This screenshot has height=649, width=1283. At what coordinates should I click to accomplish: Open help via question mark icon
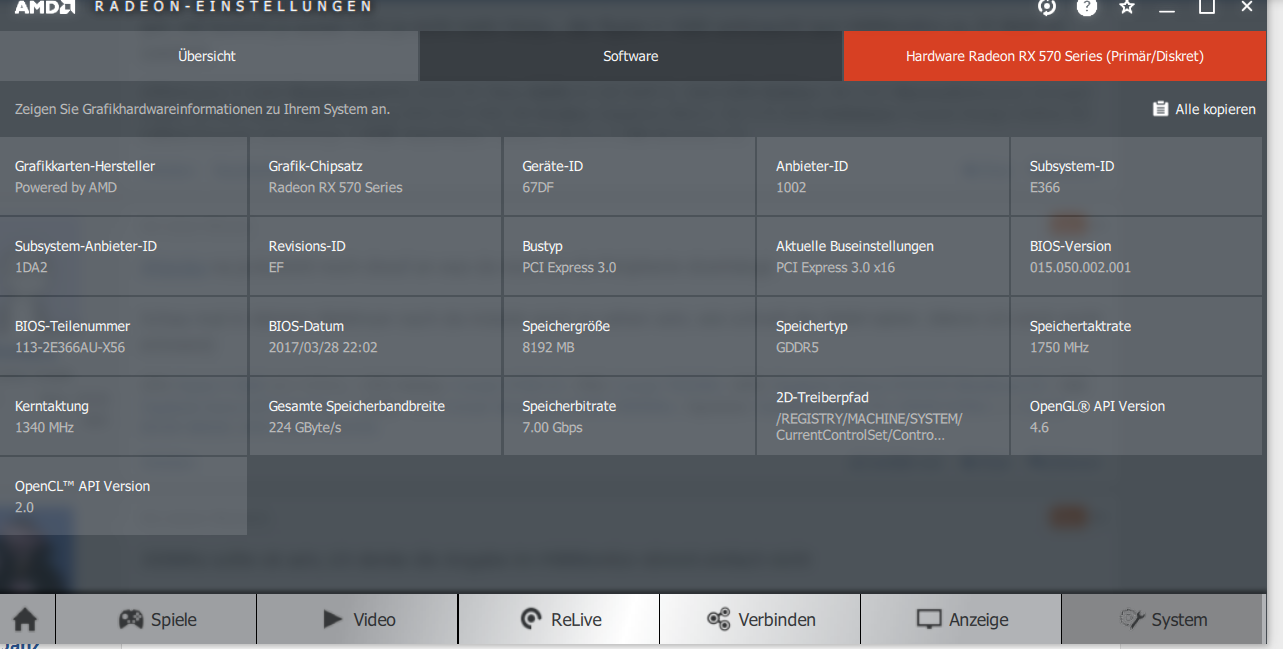(x=1087, y=7)
